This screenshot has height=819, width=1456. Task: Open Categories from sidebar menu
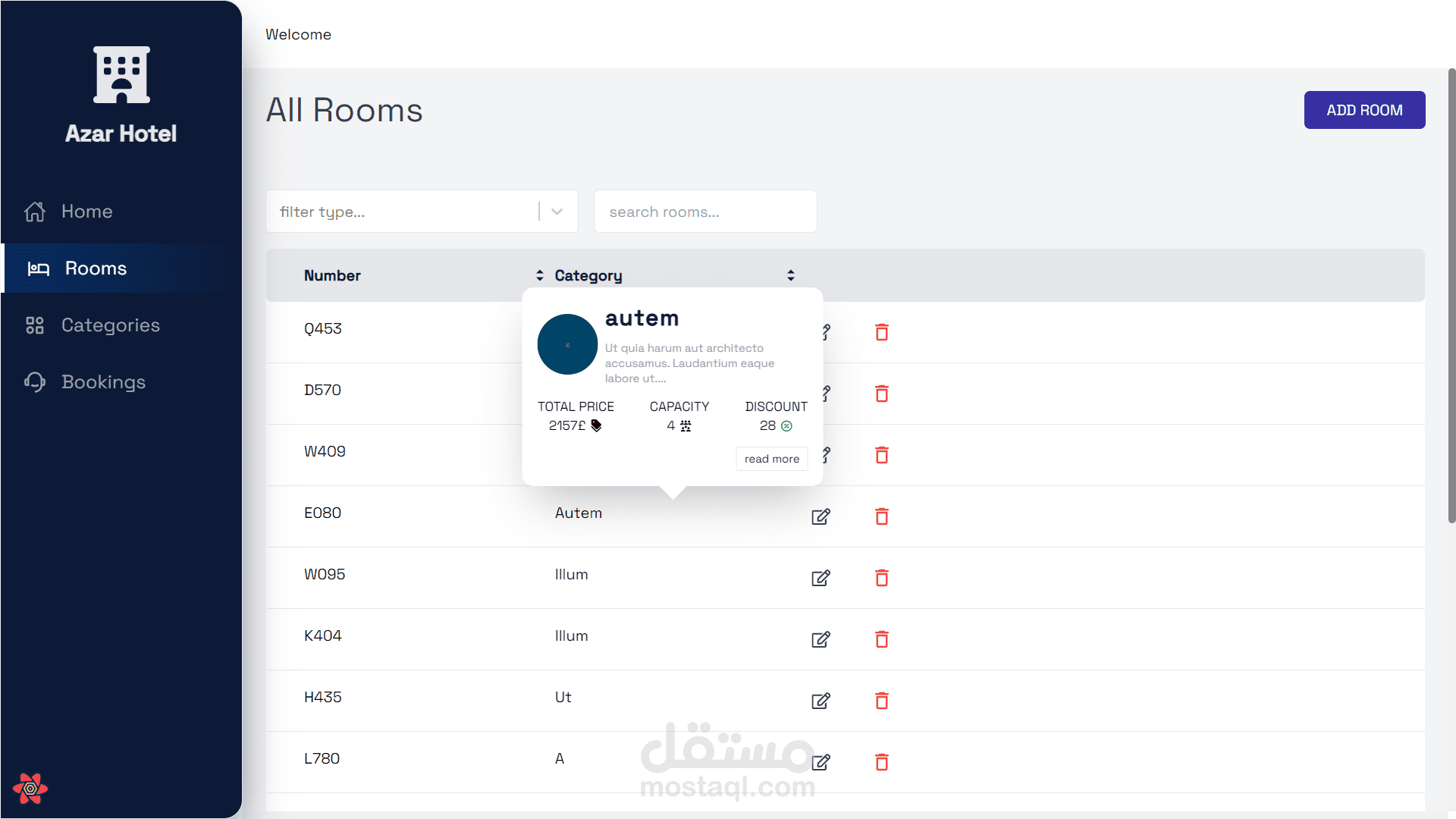click(110, 325)
